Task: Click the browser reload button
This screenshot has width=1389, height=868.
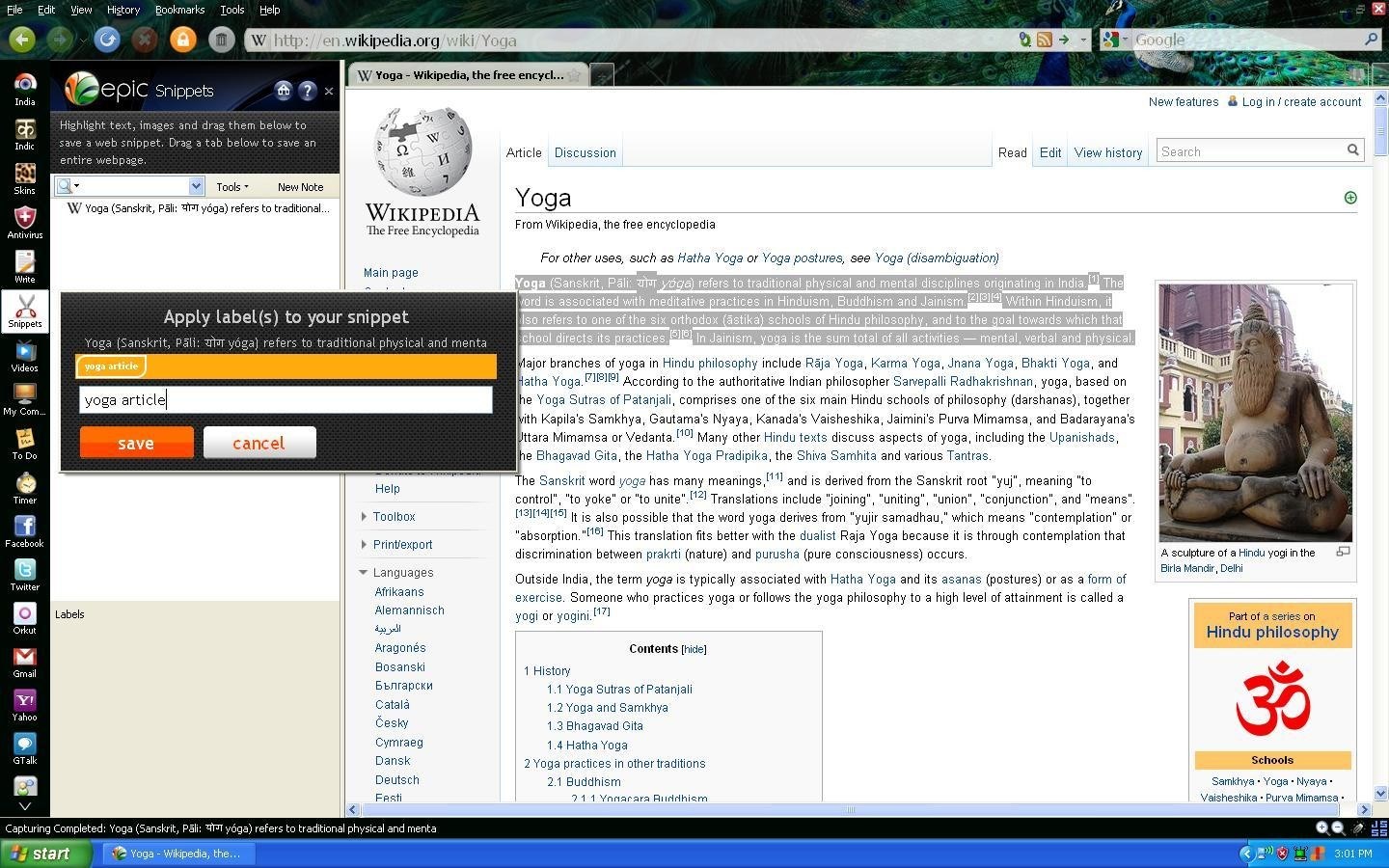Action: (x=107, y=40)
